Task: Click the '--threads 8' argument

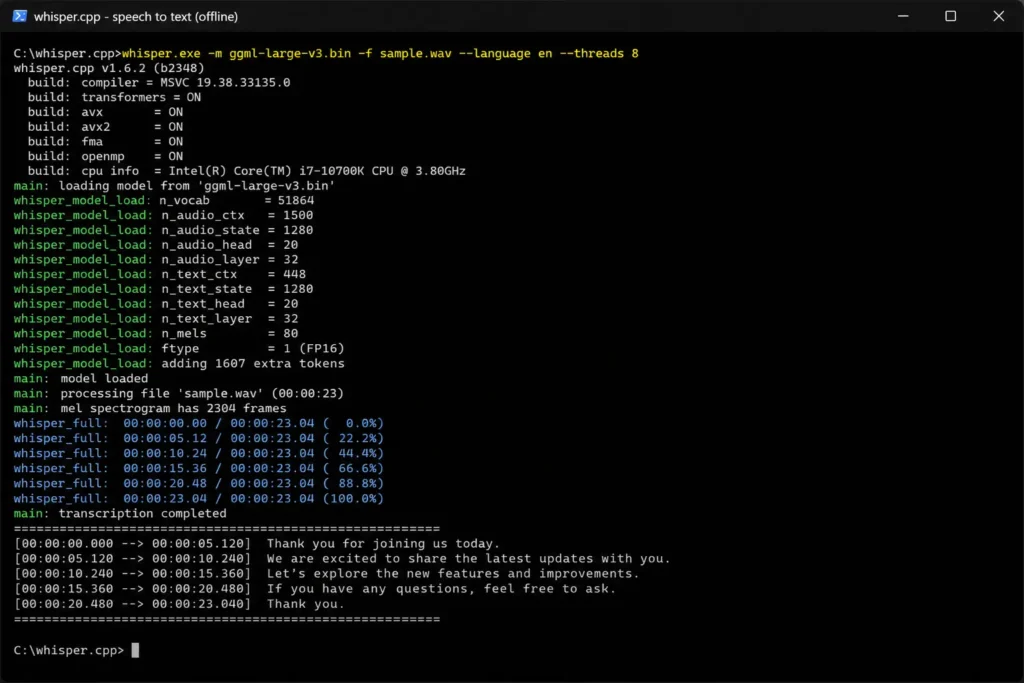Action: (x=599, y=54)
